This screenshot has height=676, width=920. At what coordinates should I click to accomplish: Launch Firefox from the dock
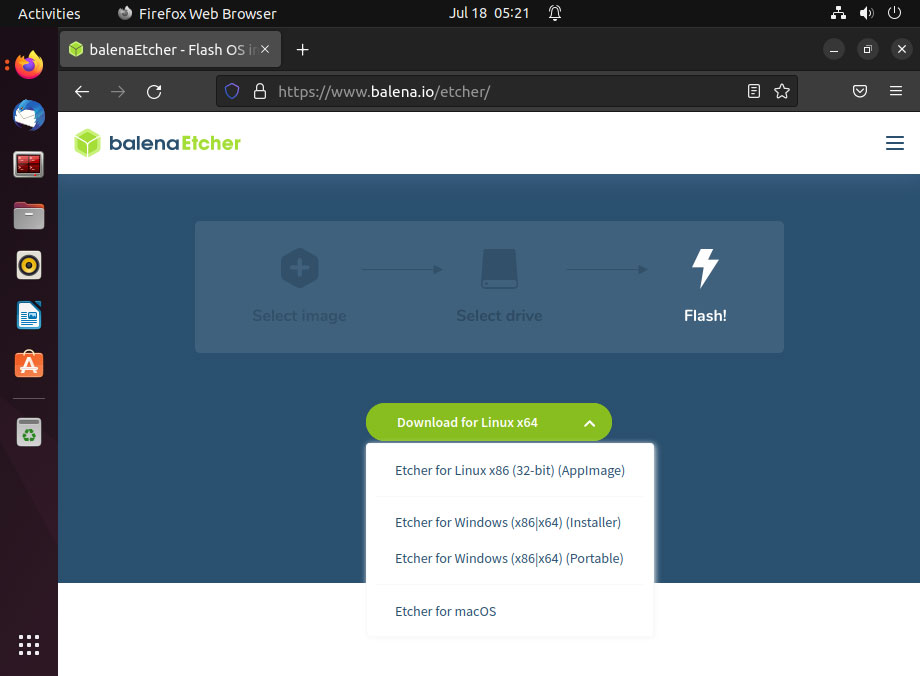click(x=29, y=65)
